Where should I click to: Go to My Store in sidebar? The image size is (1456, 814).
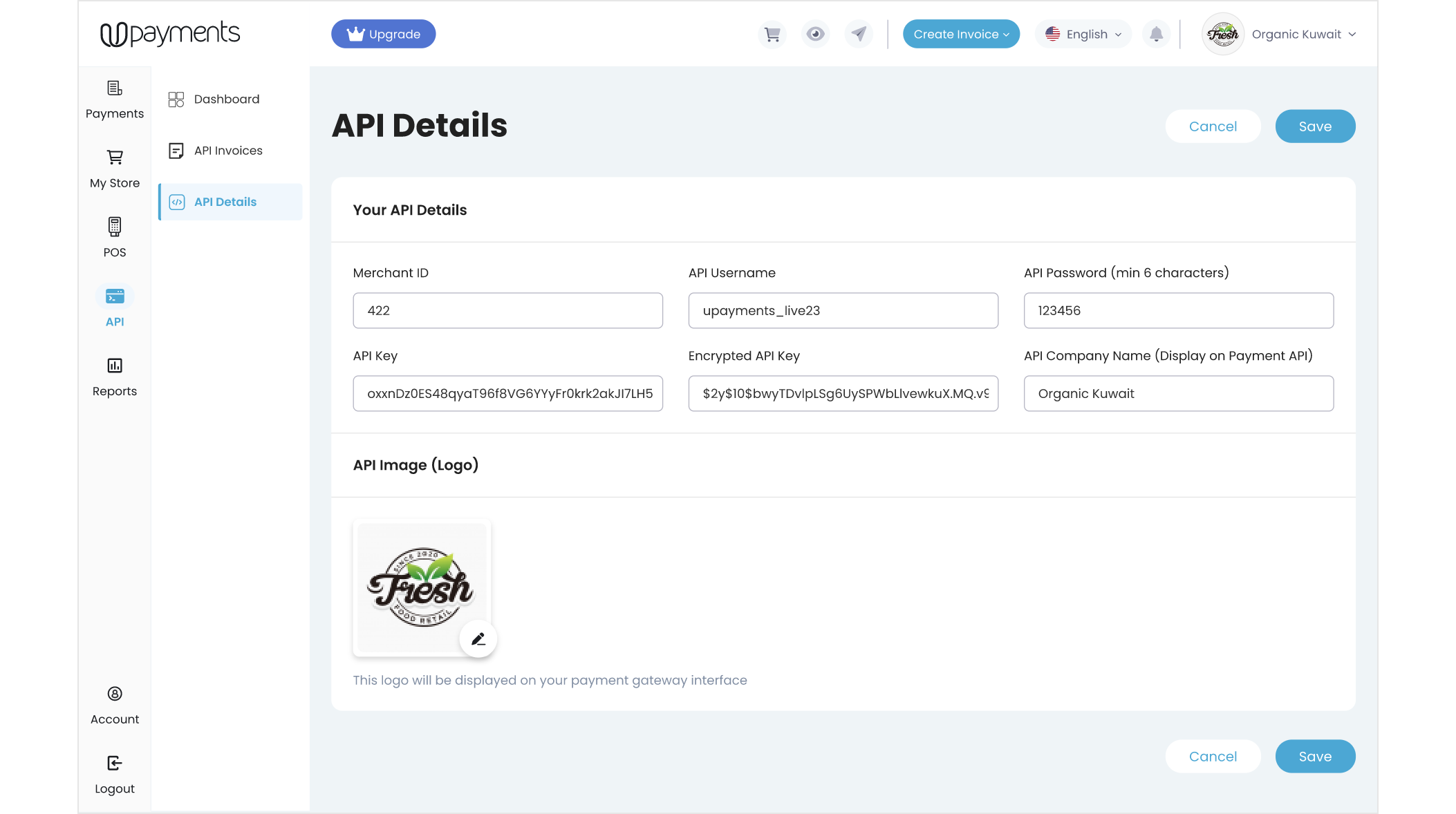(x=115, y=168)
